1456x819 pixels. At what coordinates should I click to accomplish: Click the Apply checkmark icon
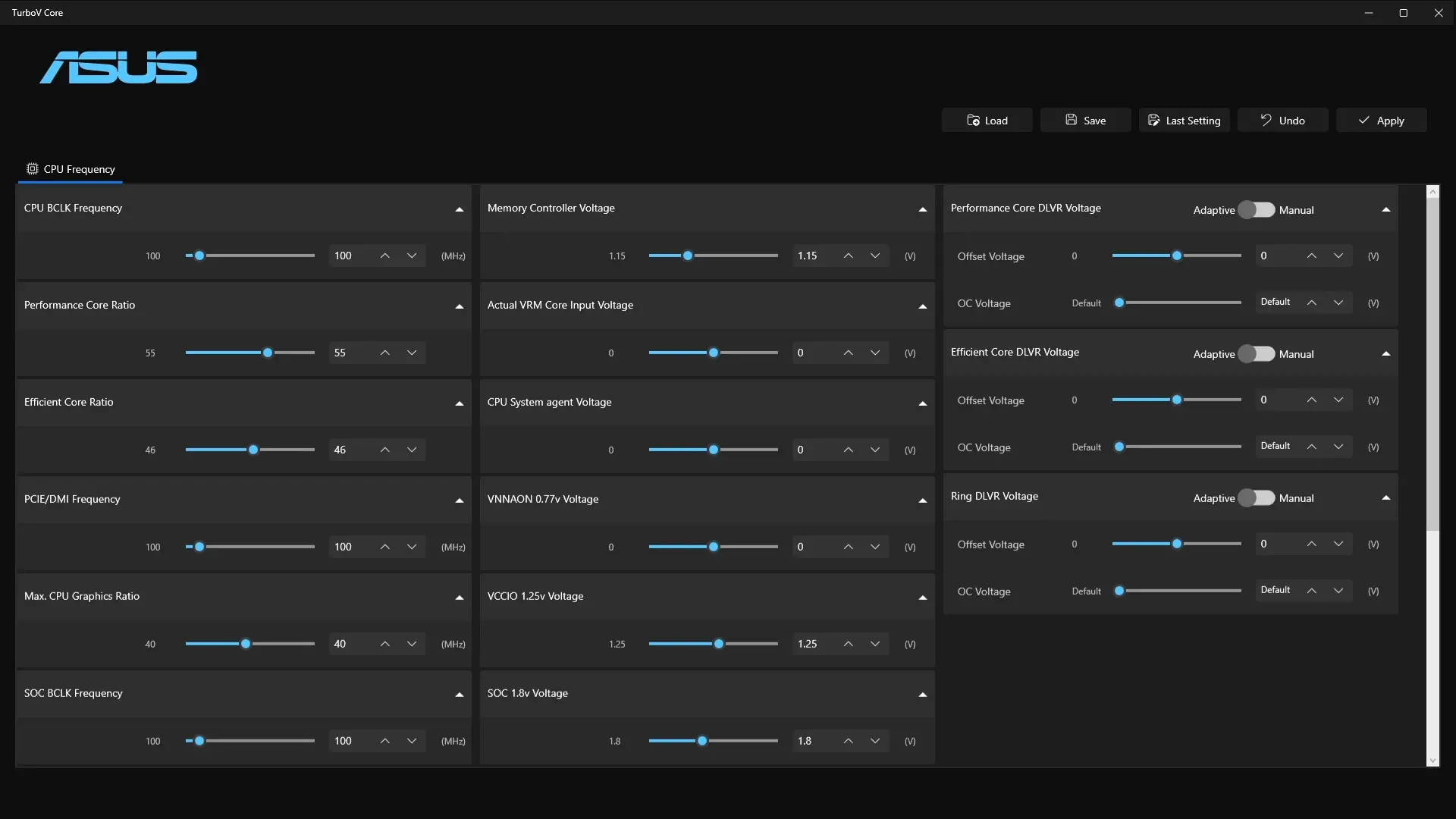1363,121
